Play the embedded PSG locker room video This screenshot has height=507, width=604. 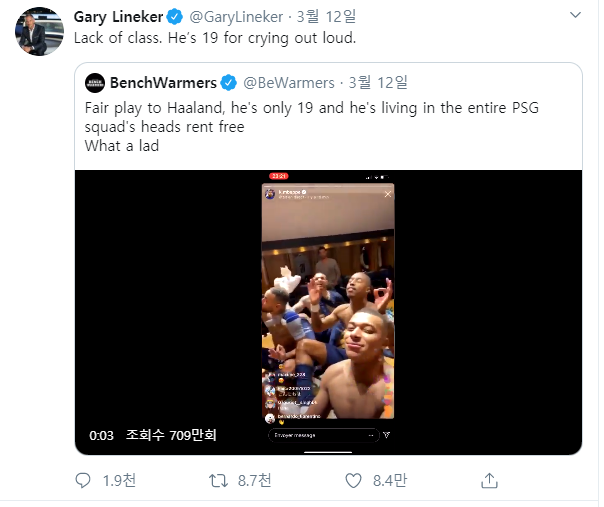[329, 300]
